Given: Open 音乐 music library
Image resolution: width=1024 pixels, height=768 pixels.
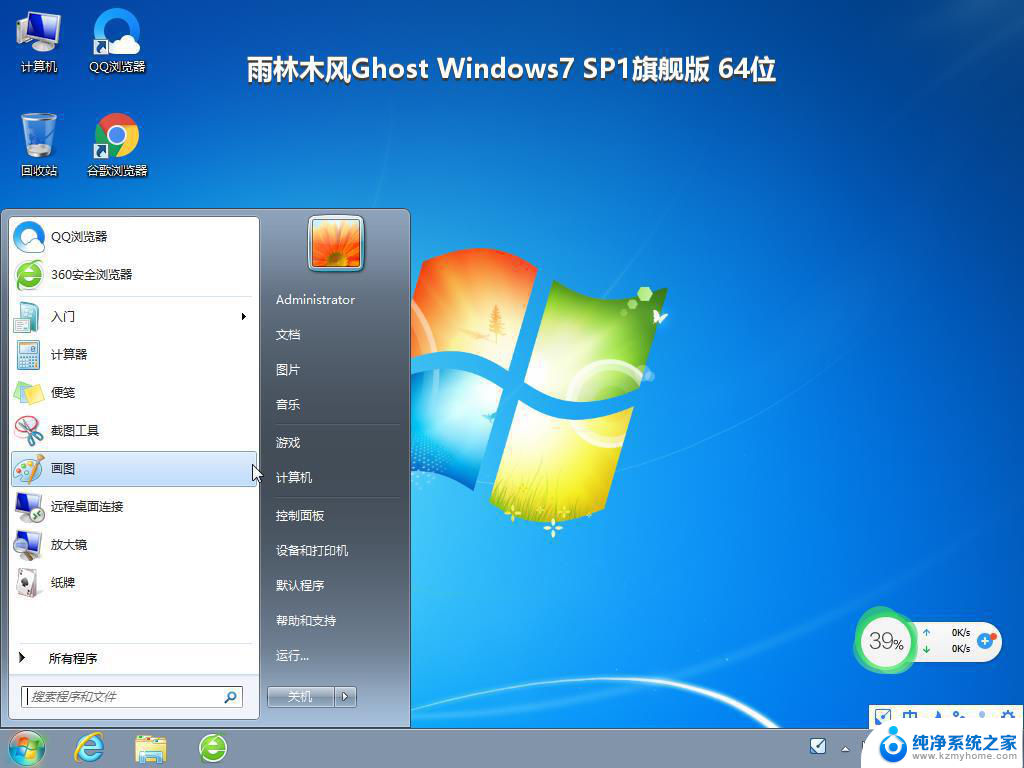Looking at the screenshot, I should pyautogui.click(x=288, y=405).
